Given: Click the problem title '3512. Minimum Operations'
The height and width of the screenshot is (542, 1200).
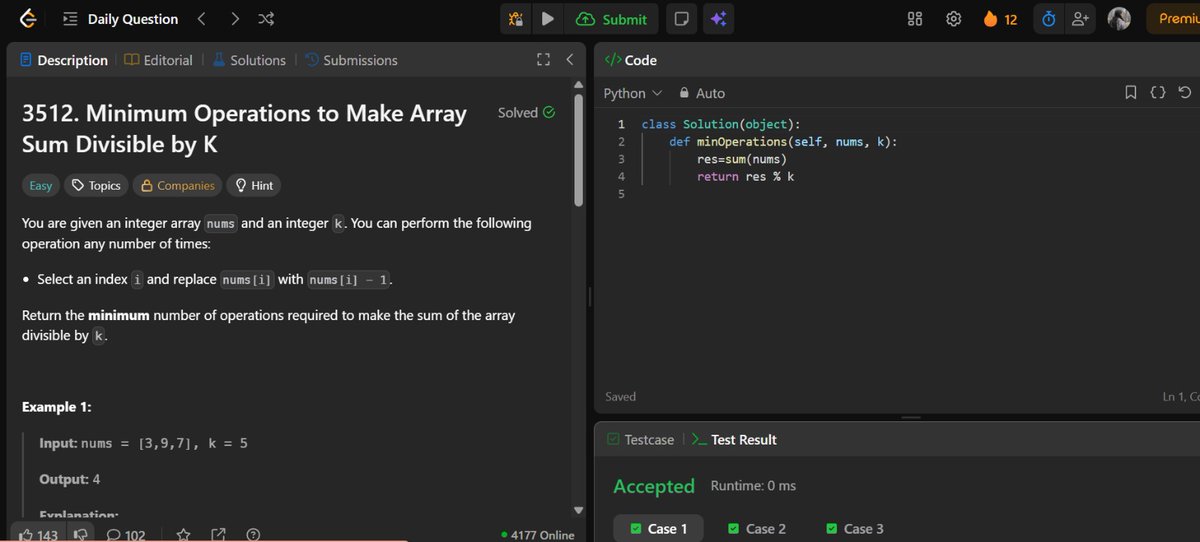Looking at the screenshot, I should click(244, 128).
